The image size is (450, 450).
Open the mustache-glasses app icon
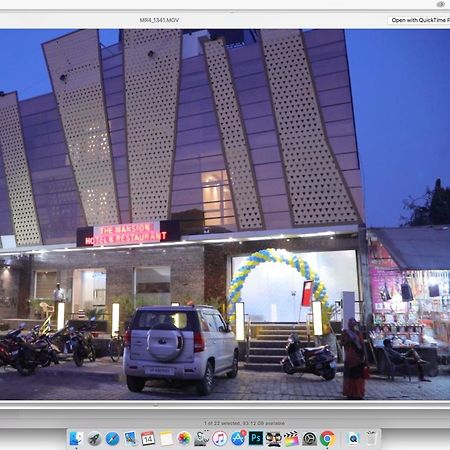(273, 439)
